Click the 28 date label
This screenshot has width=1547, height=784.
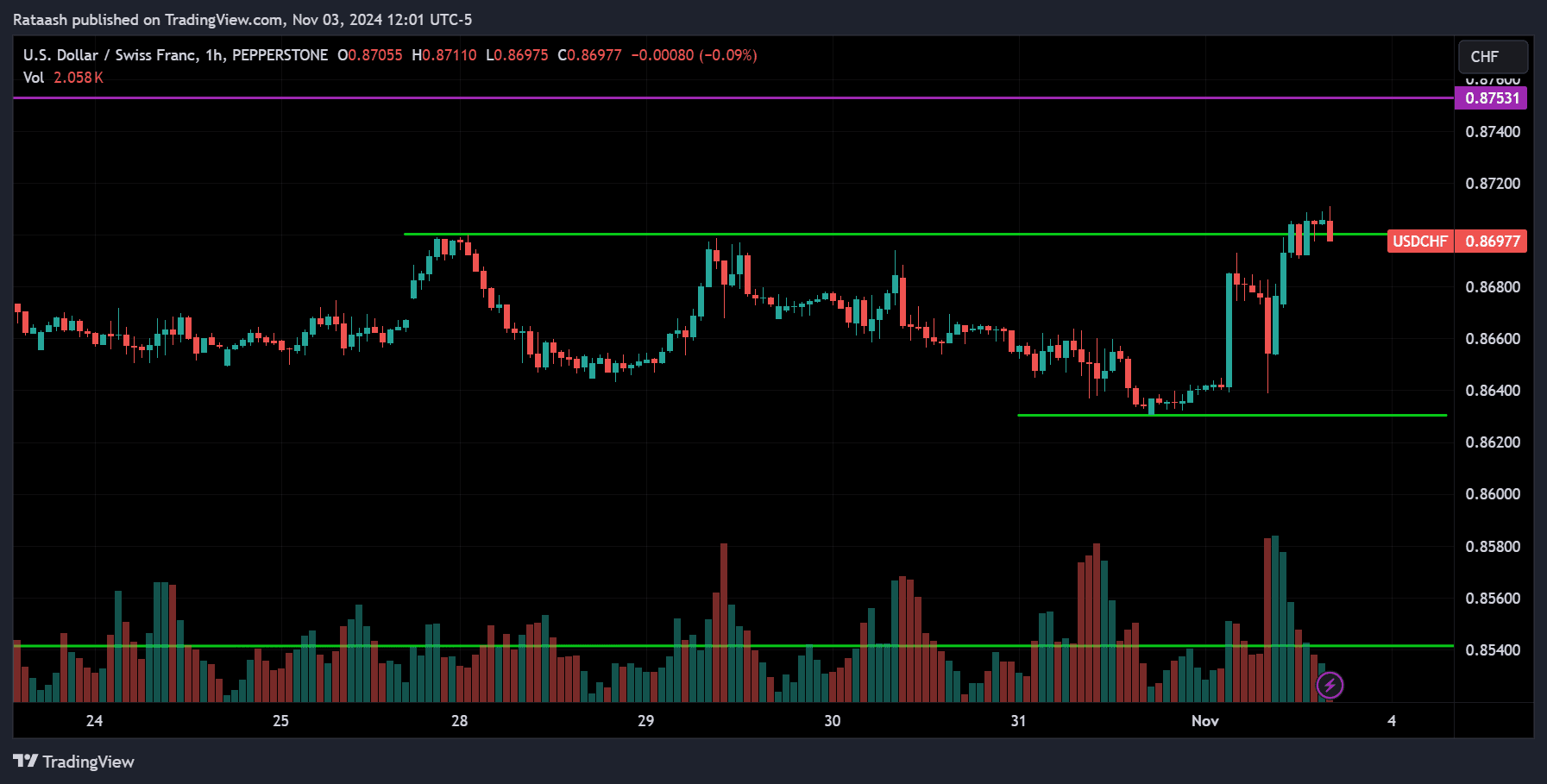pos(459,721)
